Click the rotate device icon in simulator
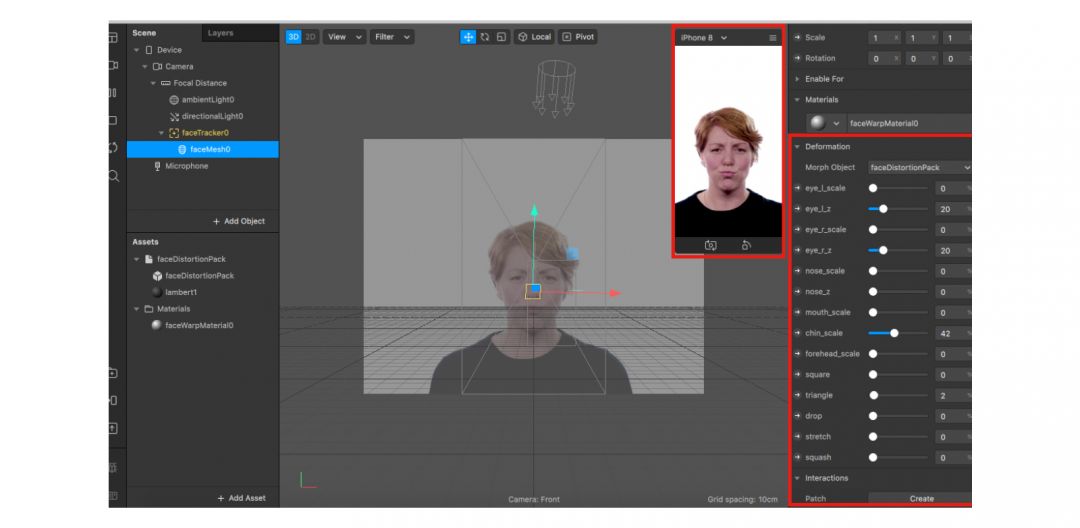This screenshot has height=528, width=1080. (746, 245)
